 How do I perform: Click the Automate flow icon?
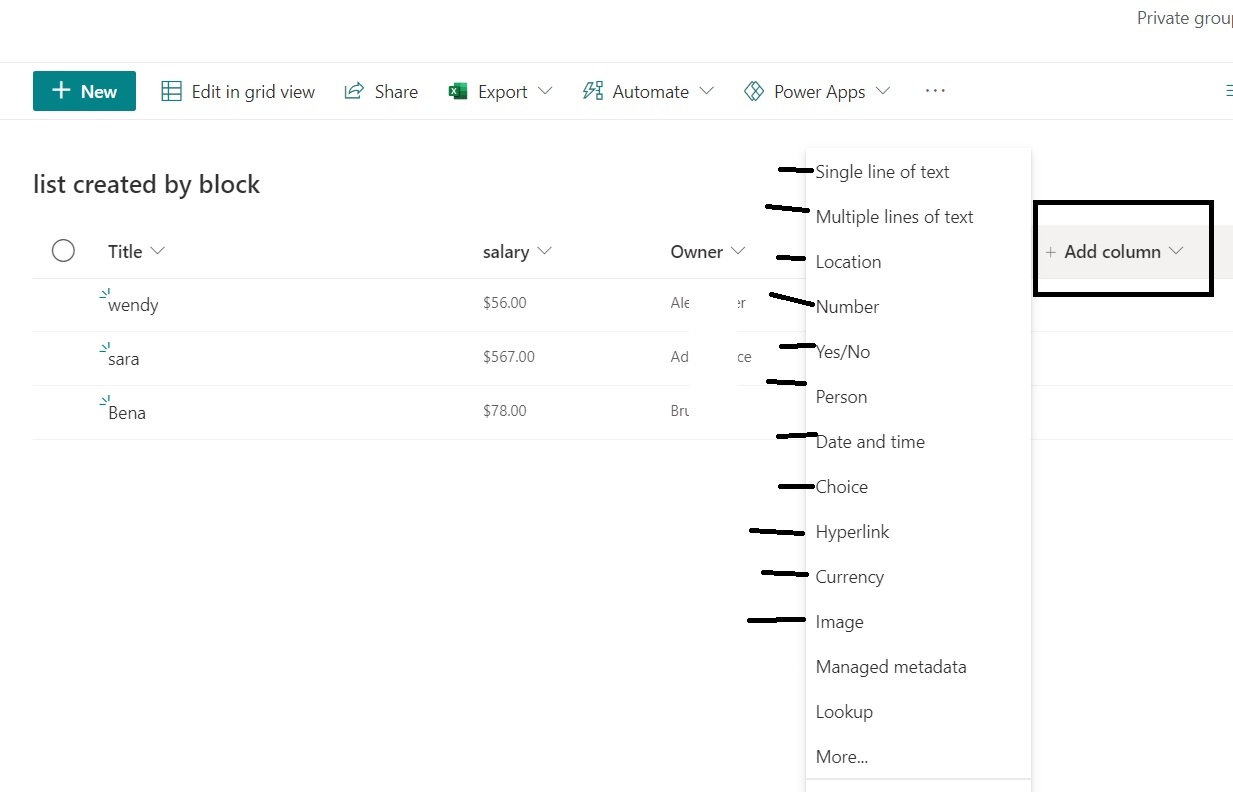pos(593,91)
